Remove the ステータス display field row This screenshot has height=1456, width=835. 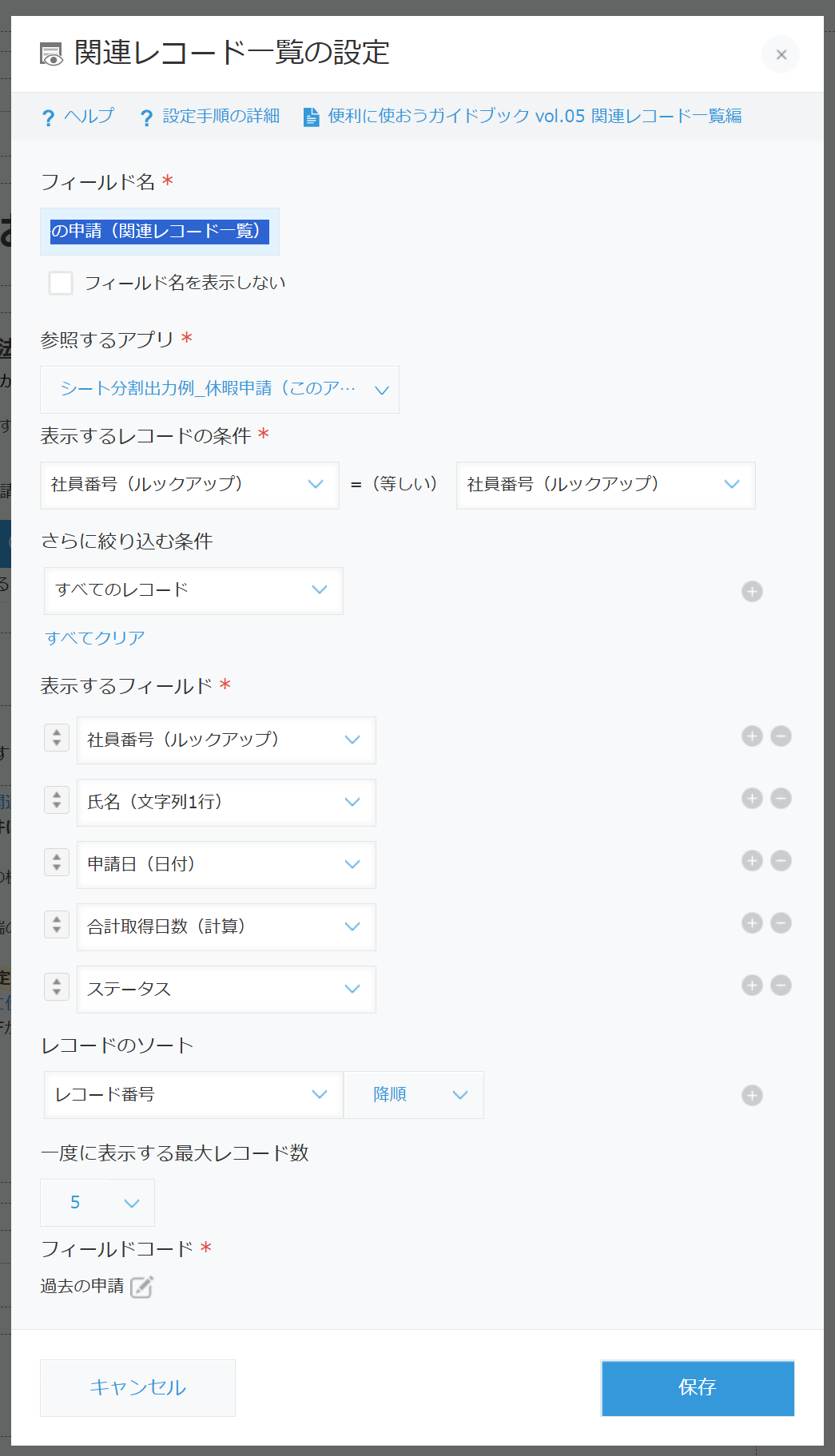781,985
